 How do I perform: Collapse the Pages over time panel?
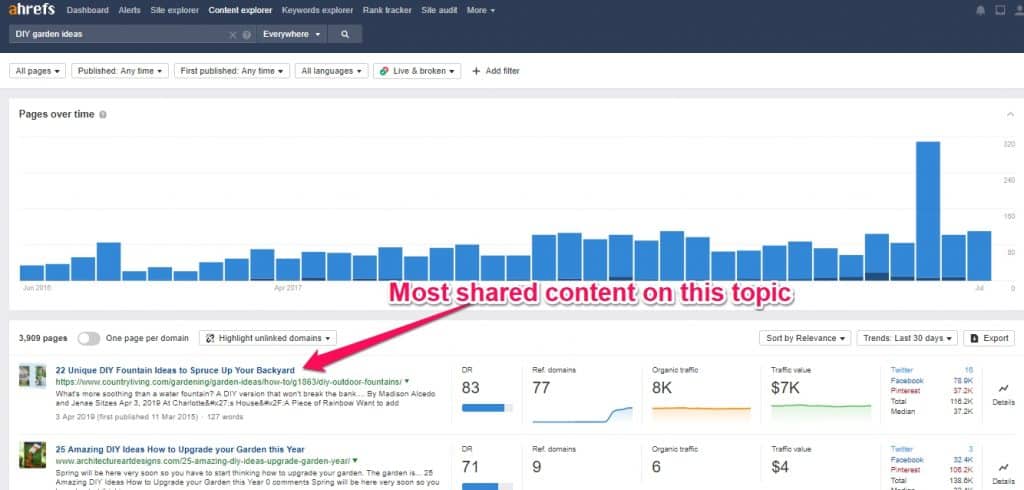pos(1010,115)
